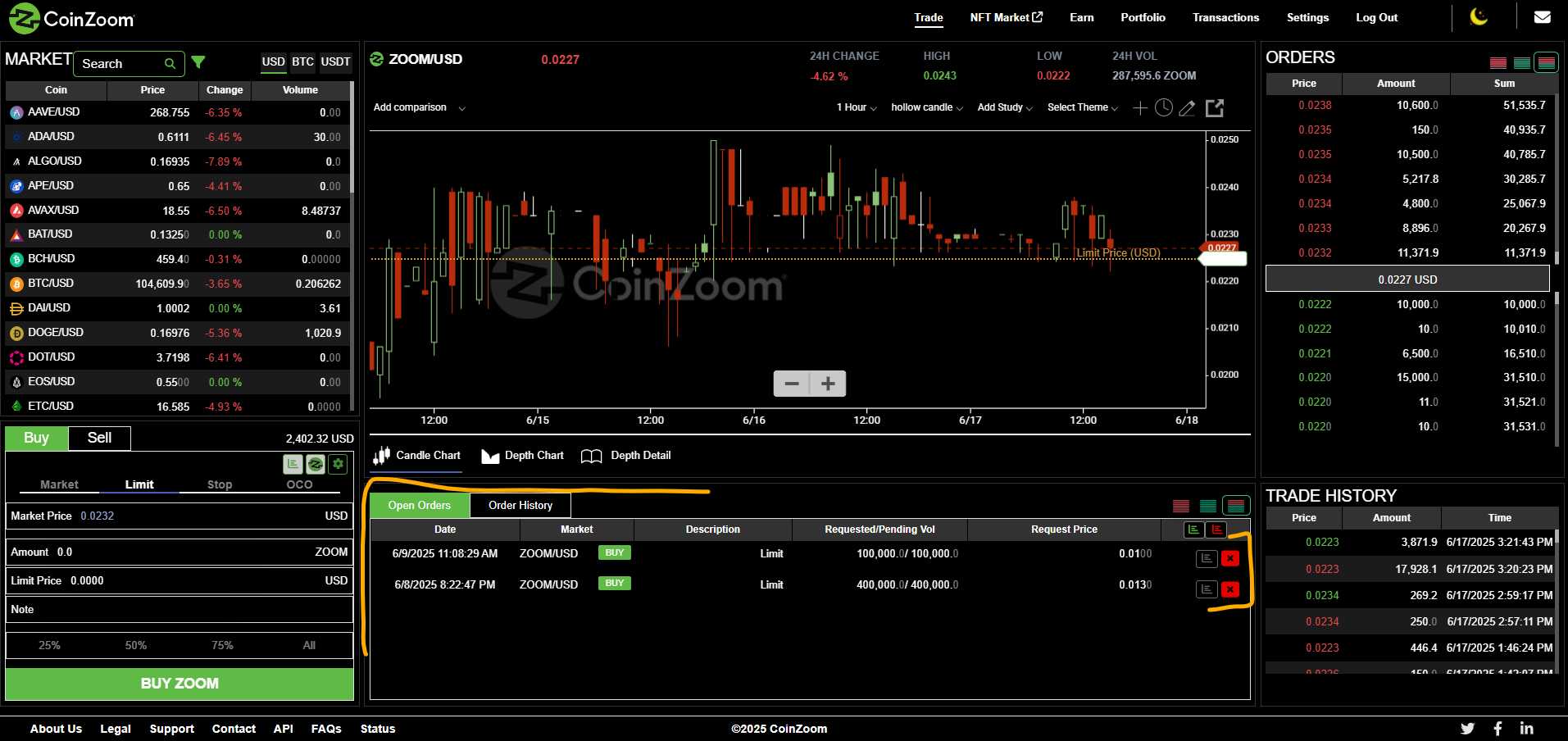Toggle dark mode moon icon
This screenshot has height=741, width=1568.
click(1479, 16)
